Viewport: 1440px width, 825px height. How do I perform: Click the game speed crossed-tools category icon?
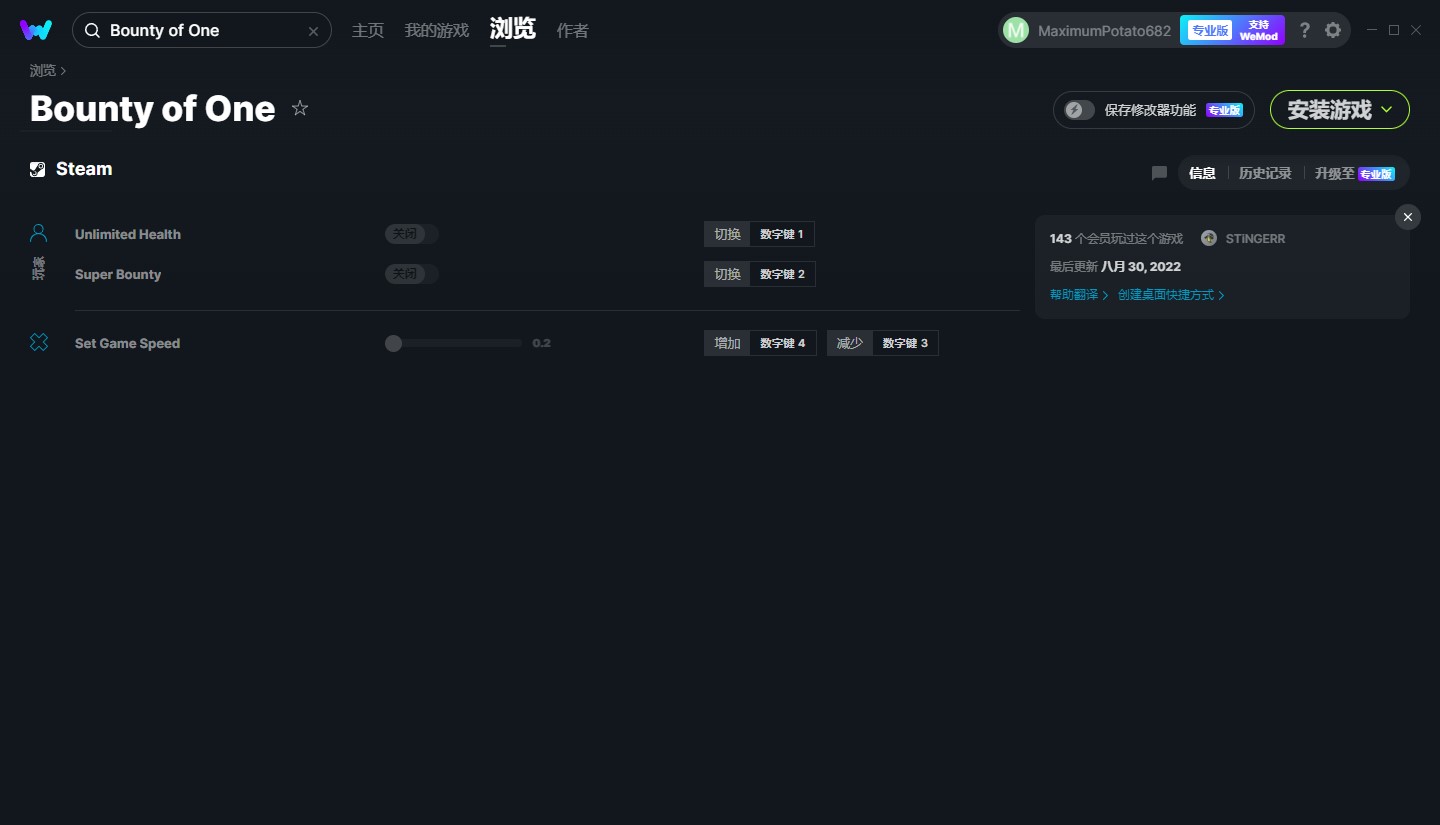click(39, 343)
